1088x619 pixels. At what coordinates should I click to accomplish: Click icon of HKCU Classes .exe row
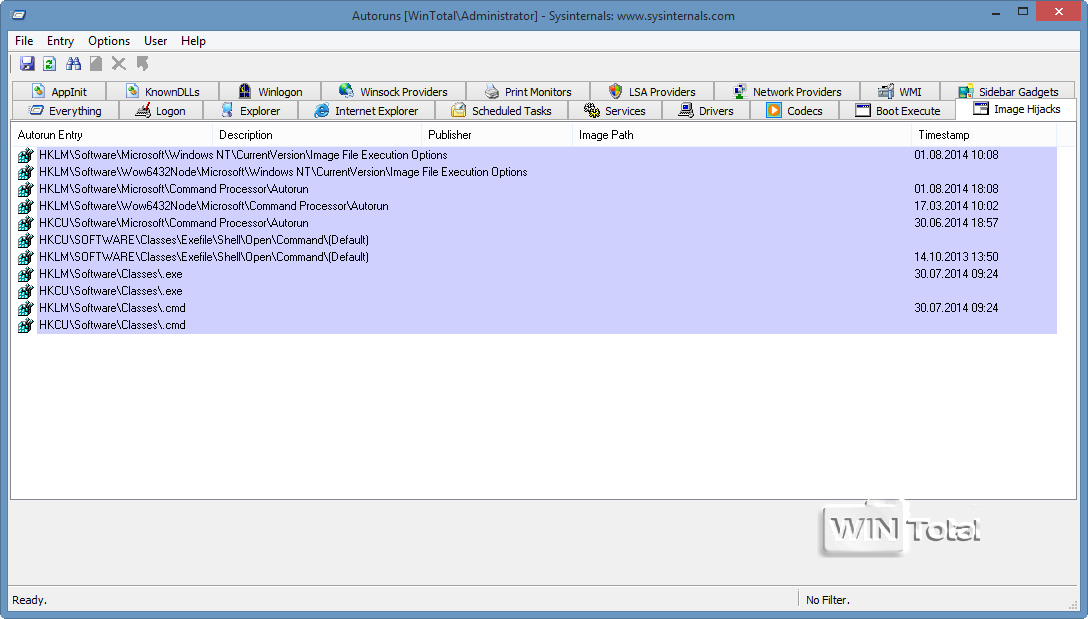pyautogui.click(x=26, y=291)
